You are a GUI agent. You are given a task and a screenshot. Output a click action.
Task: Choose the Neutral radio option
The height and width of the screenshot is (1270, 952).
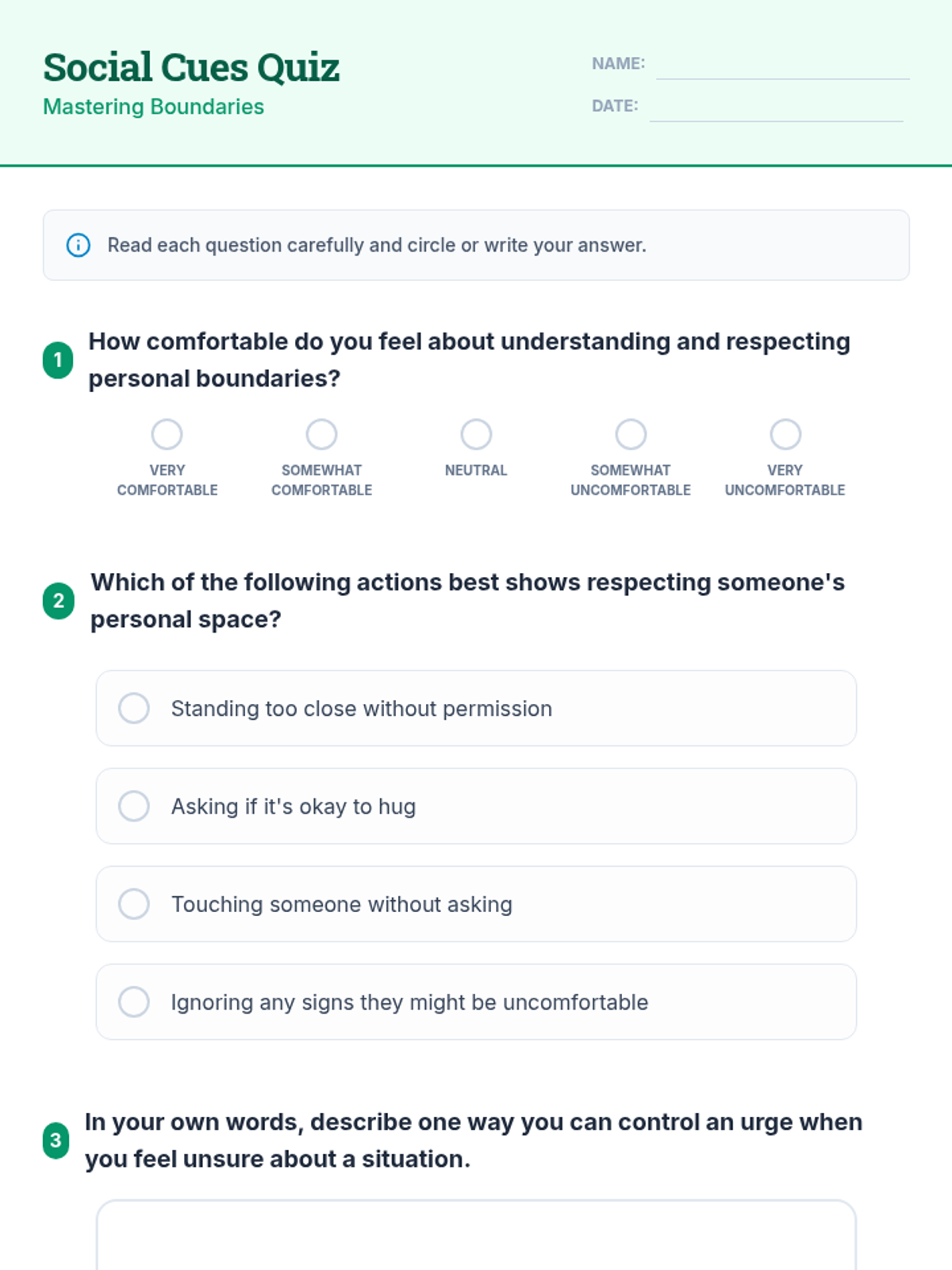[476, 434]
